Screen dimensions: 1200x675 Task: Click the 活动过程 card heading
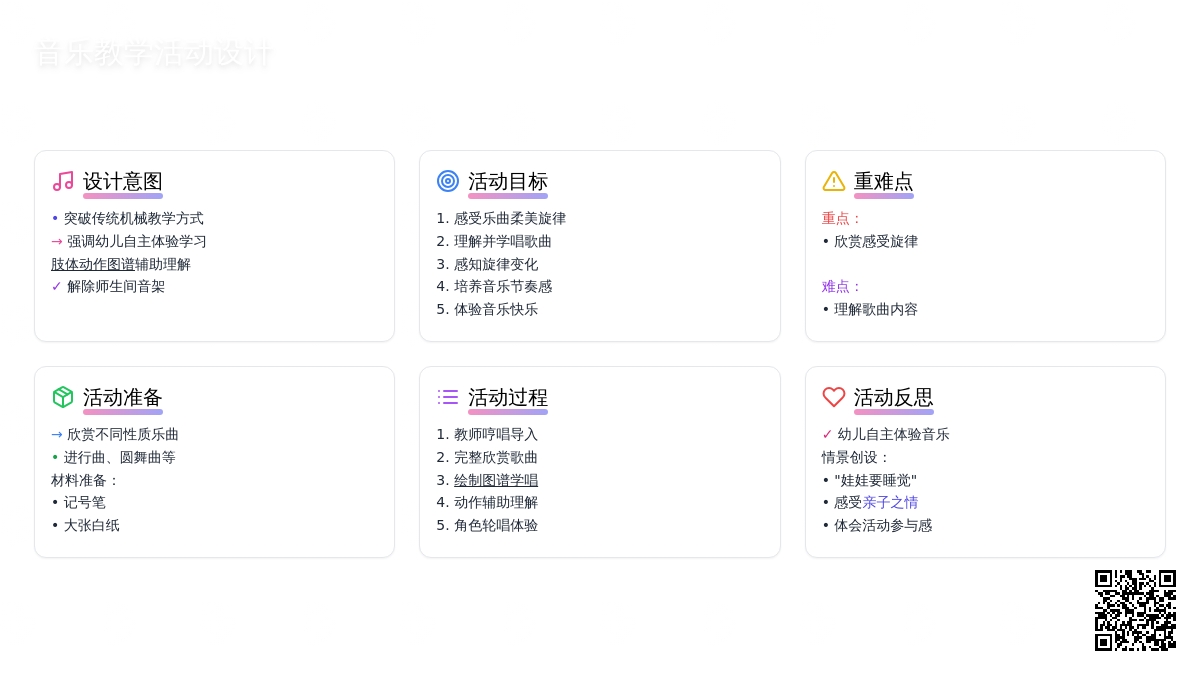(508, 398)
